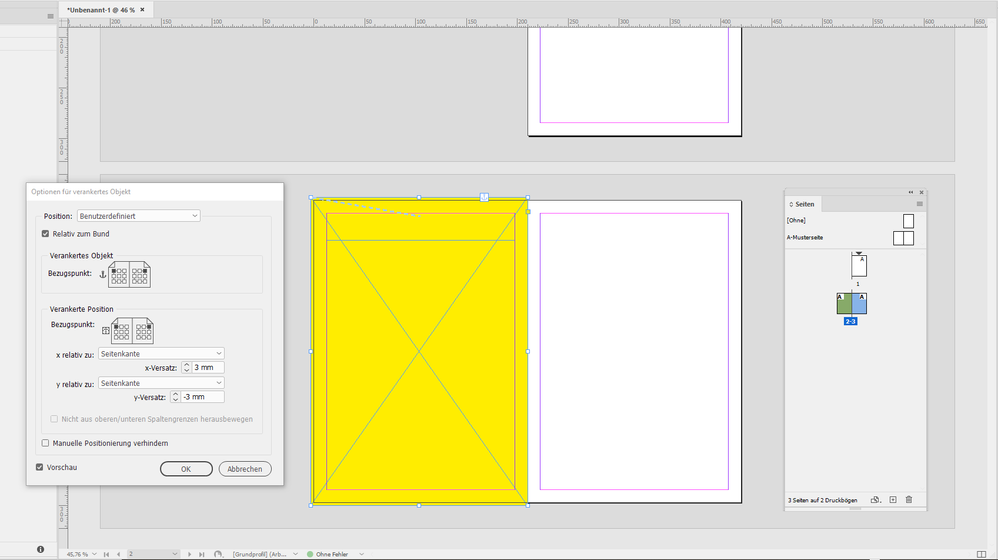Click the A-Musterseite spread thumbnail icon
998x560 pixels.
[903, 238]
